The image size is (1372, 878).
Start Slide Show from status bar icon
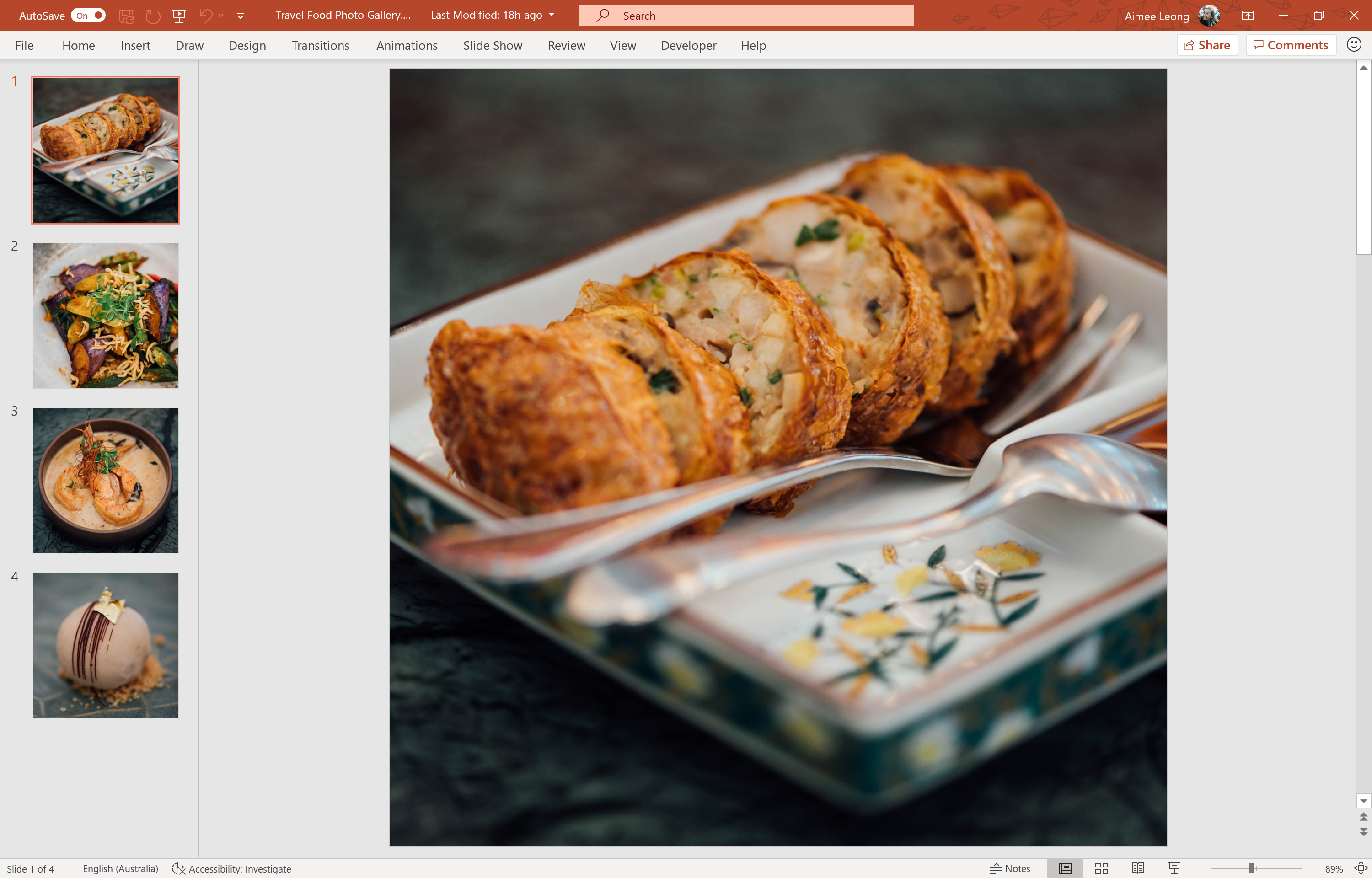[1174, 868]
